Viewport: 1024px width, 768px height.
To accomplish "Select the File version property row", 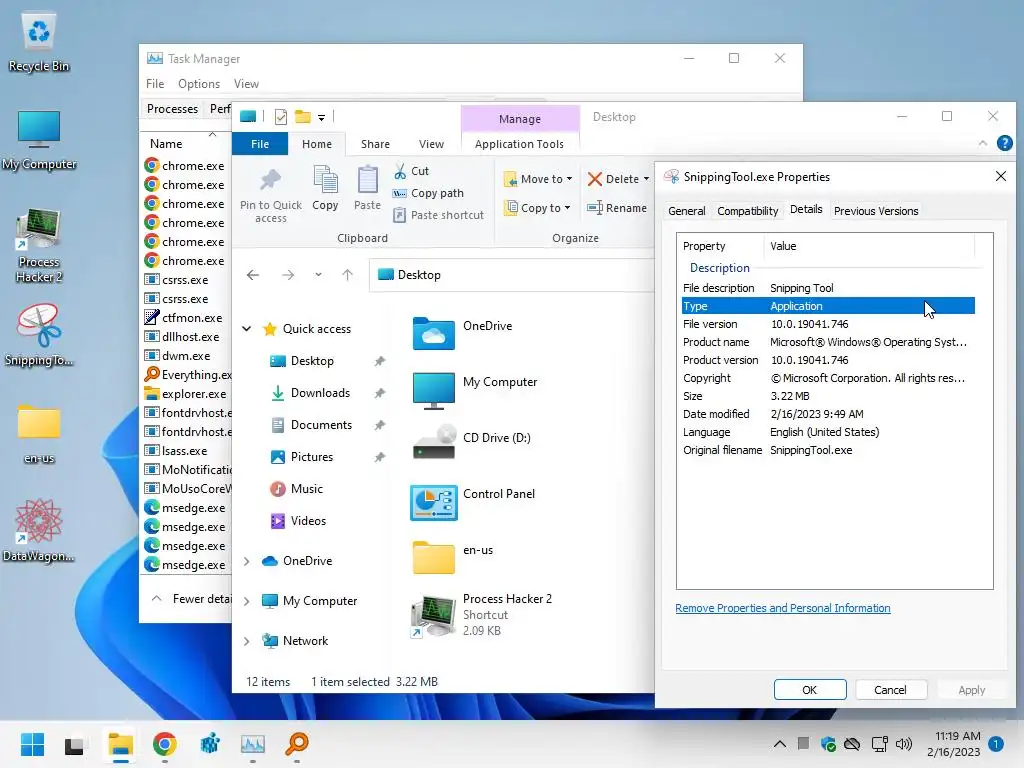I will (828, 324).
